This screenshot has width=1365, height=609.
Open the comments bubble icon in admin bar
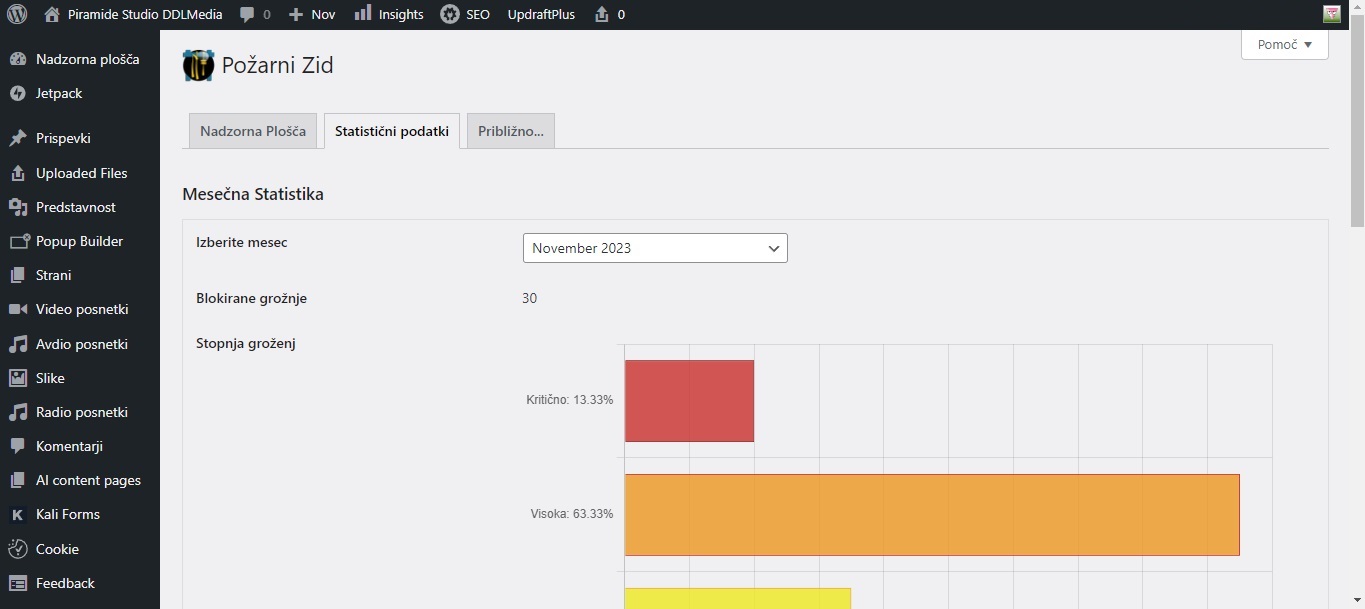pyautogui.click(x=248, y=15)
